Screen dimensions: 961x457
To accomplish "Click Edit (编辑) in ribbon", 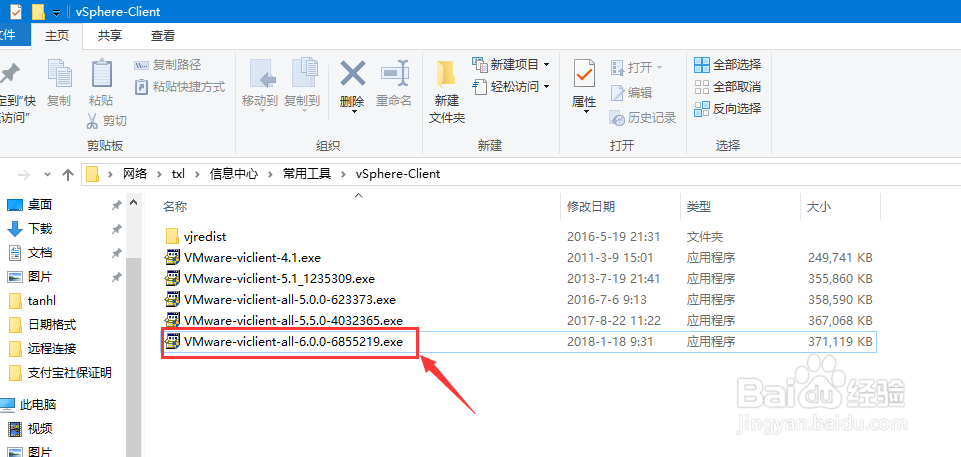I will click(x=631, y=93).
